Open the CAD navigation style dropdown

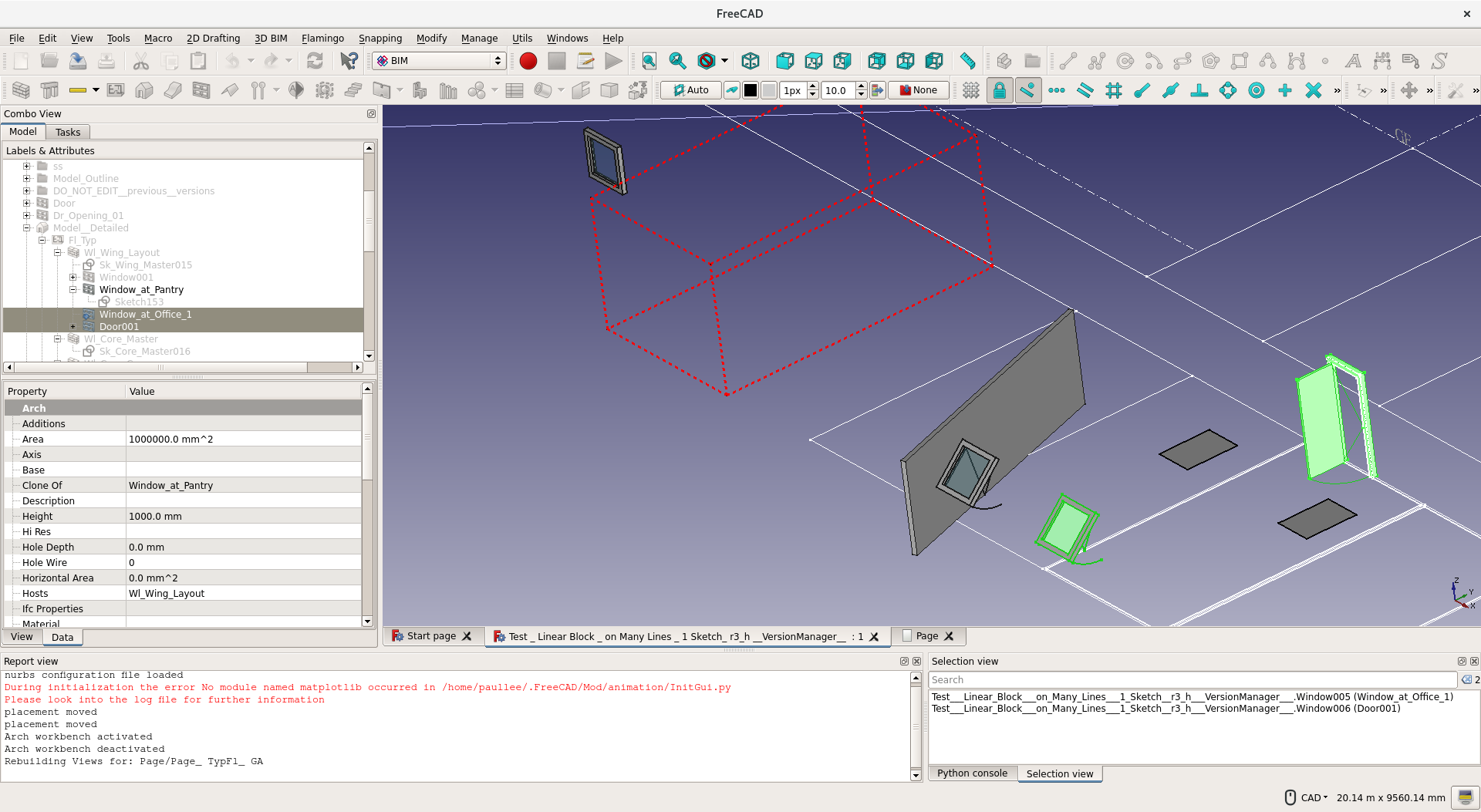pos(1314,797)
